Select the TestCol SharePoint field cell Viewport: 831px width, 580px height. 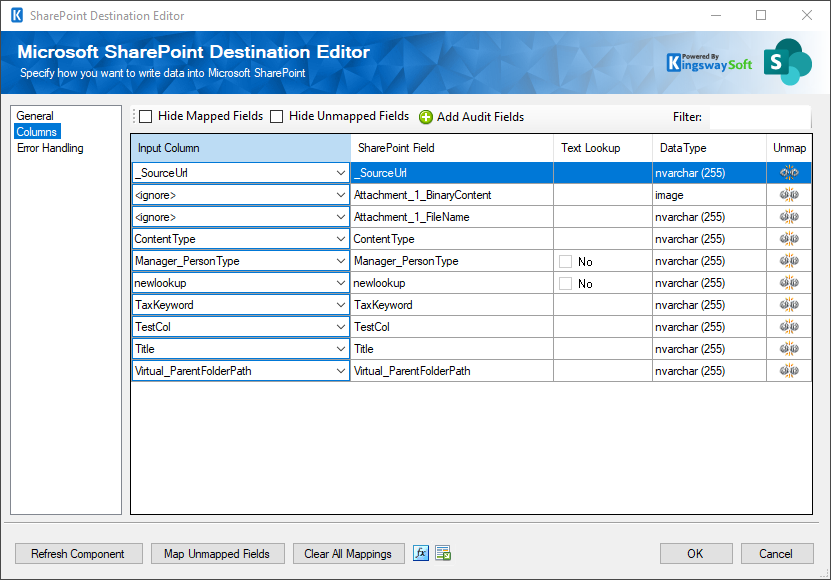click(x=452, y=327)
